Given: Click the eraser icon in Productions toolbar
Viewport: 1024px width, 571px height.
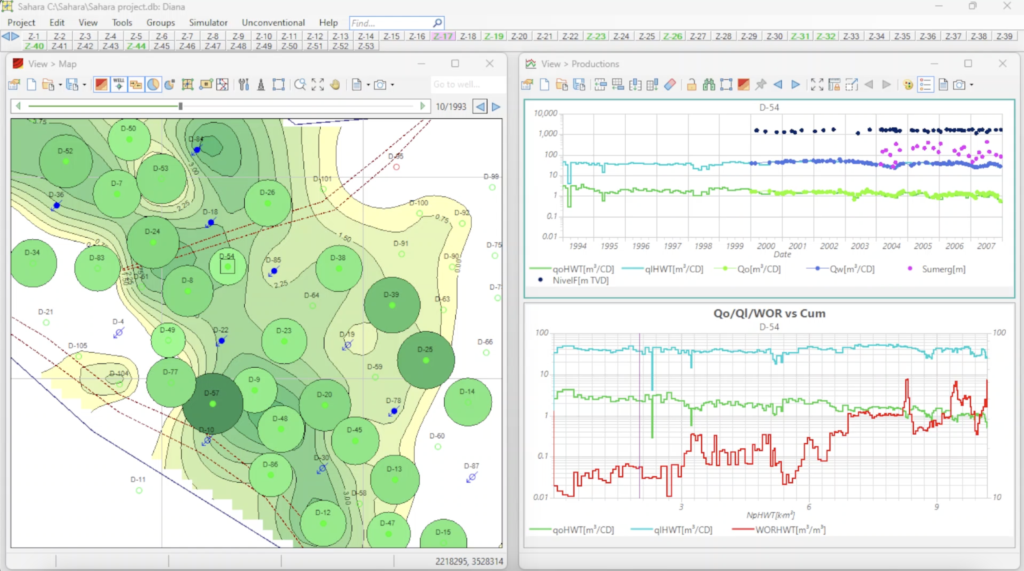Looking at the screenshot, I should click(x=669, y=84).
